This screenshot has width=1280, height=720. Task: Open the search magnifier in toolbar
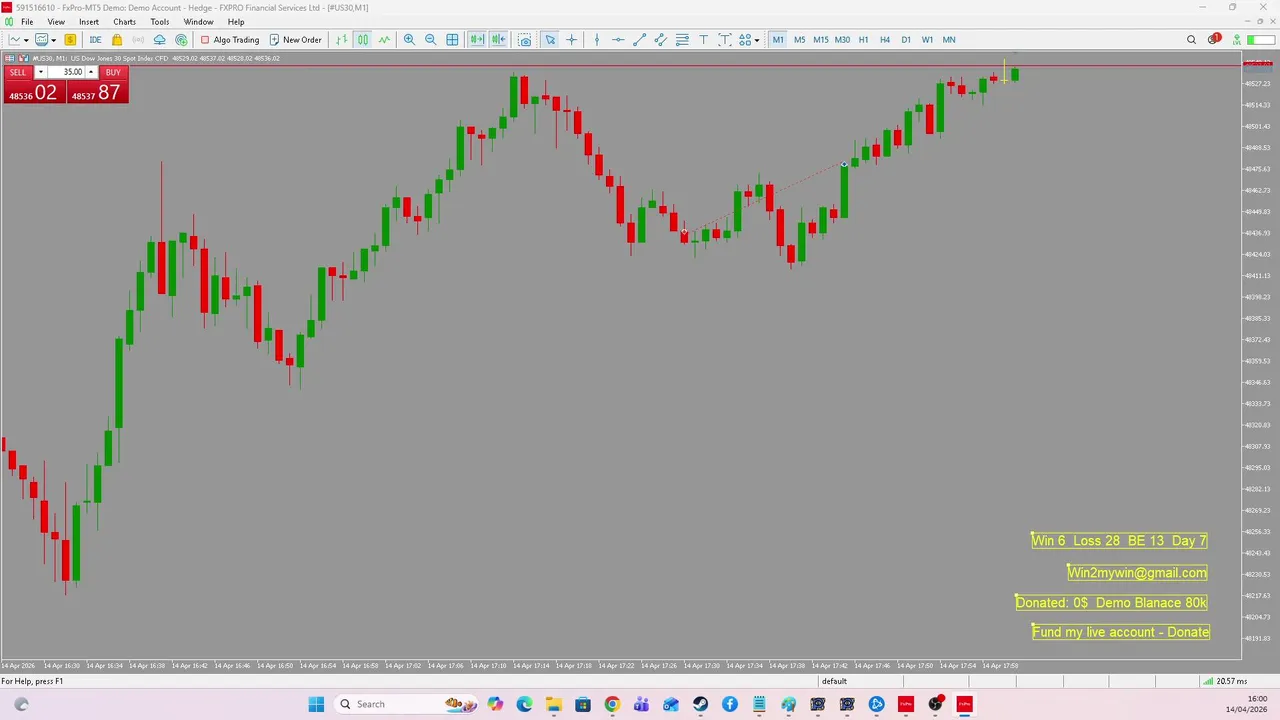[x=1191, y=40]
